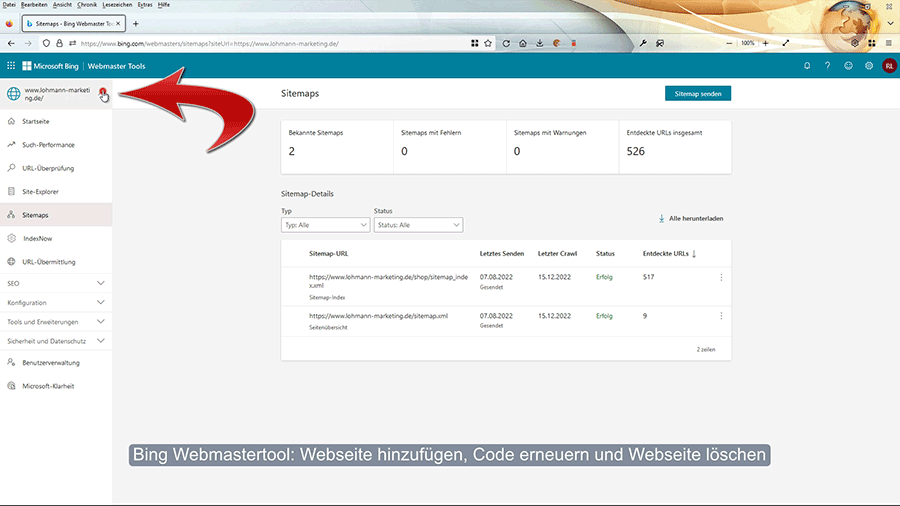Screen dimensions: 900x506
Task: Bookmark the page with the star icon
Action: (488, 44)
